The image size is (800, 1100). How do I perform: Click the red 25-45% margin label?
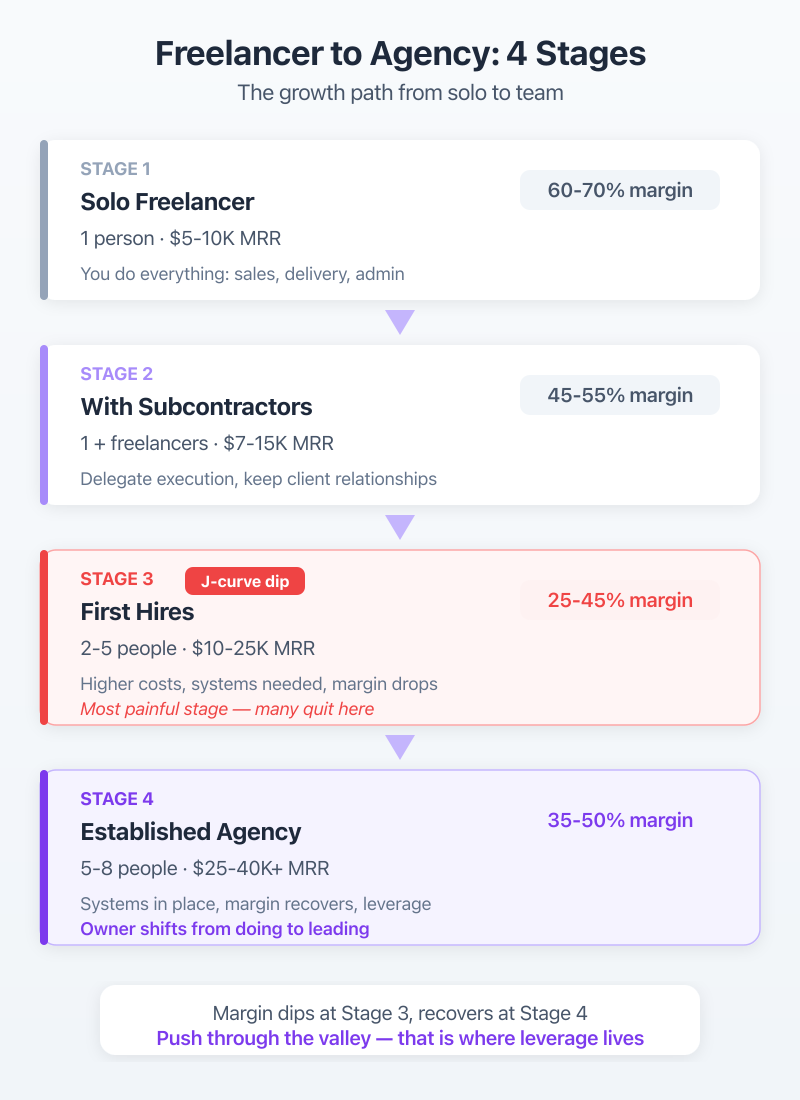click(620, 600)
